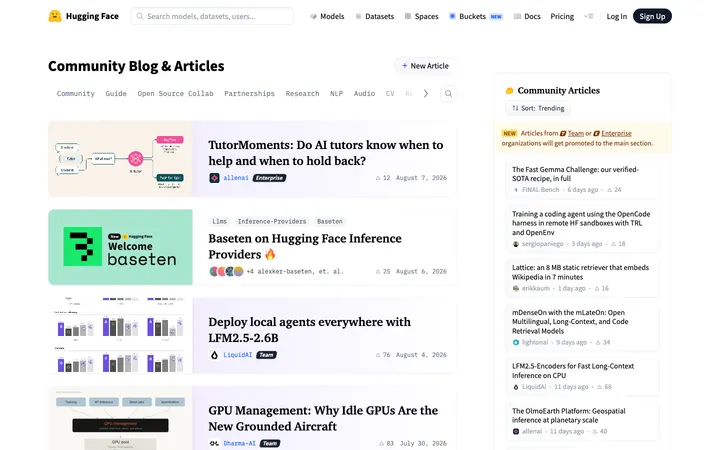Open the Welcome baseten thumbnail
Image resolution: width=720 pixels, height=450 pixels.
click(x=120, y=247)
